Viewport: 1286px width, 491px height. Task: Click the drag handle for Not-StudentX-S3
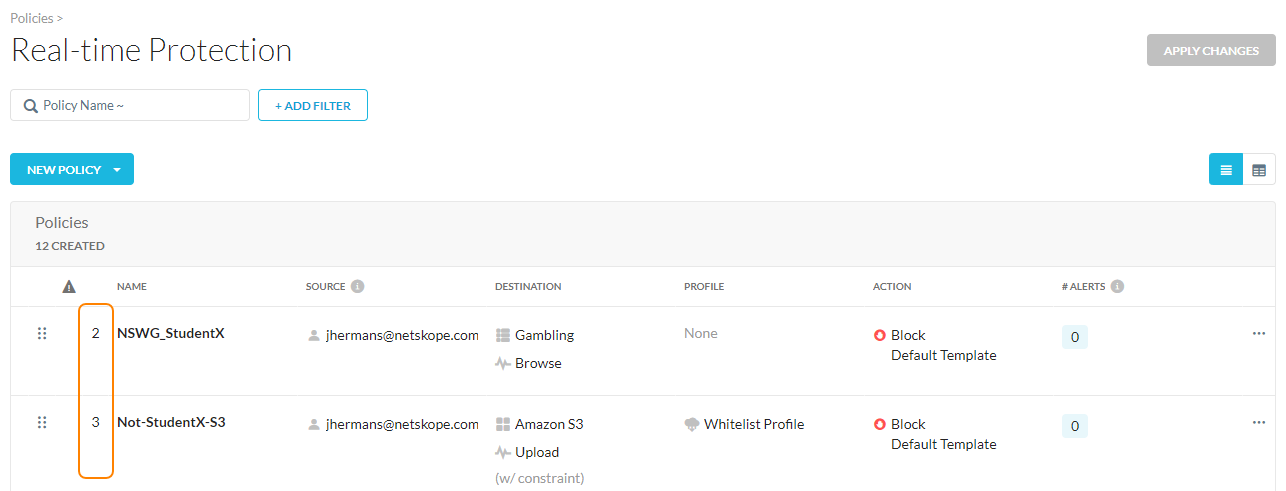point(42,423)
